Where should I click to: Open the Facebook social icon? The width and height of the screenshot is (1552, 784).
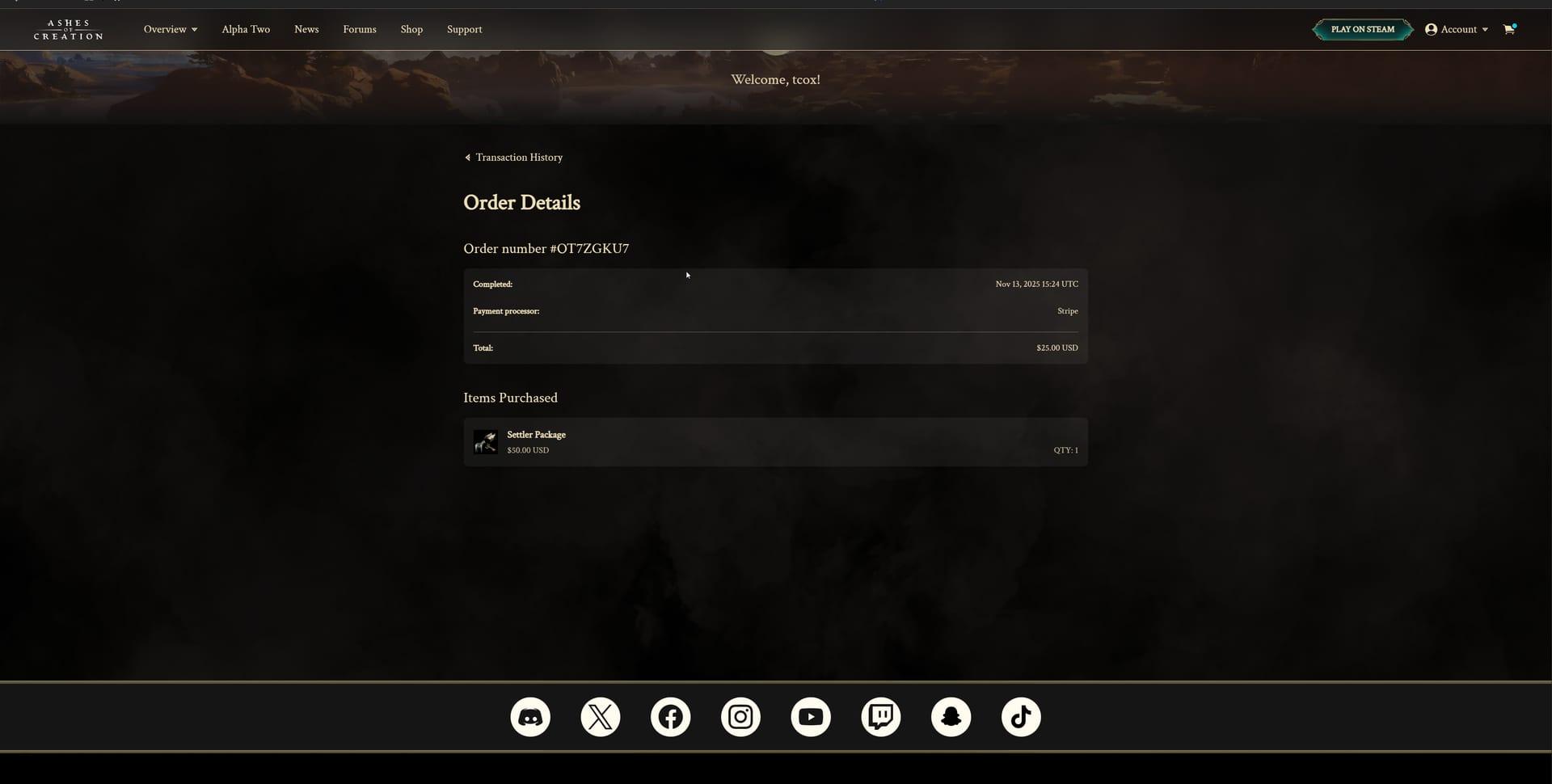[671, 717]
